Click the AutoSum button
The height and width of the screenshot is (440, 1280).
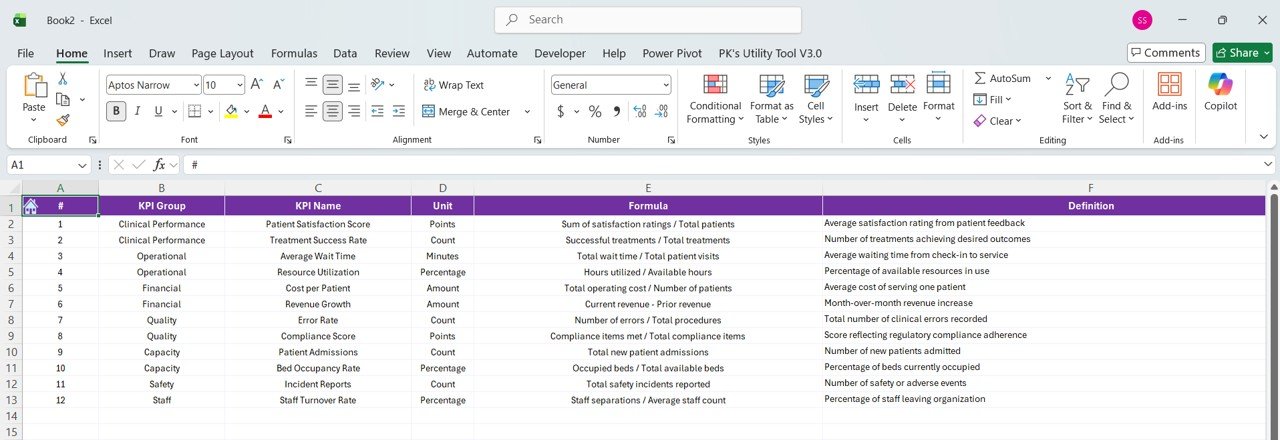[1001, 78]
